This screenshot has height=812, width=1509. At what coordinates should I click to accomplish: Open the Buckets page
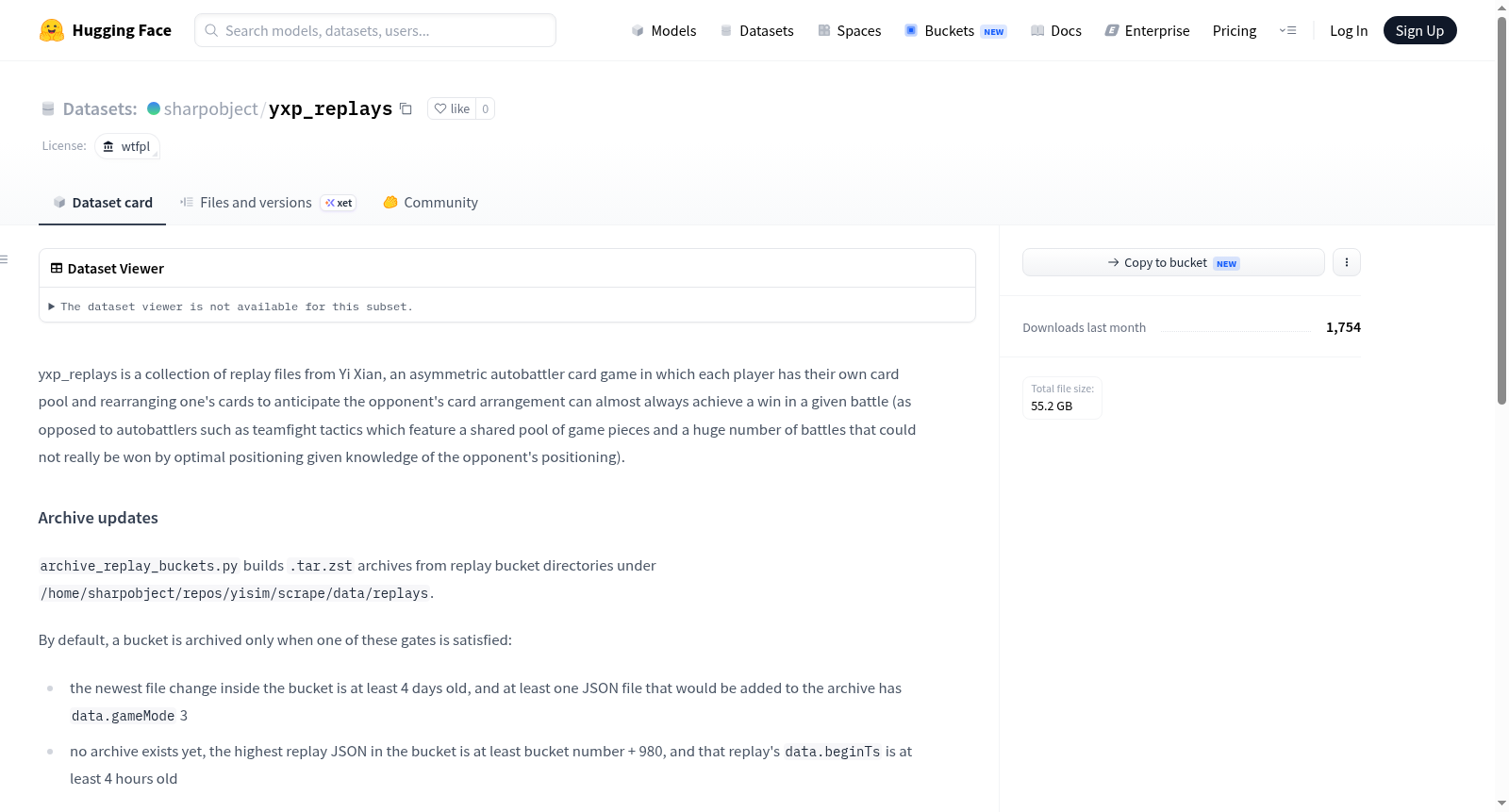point(955,30)
